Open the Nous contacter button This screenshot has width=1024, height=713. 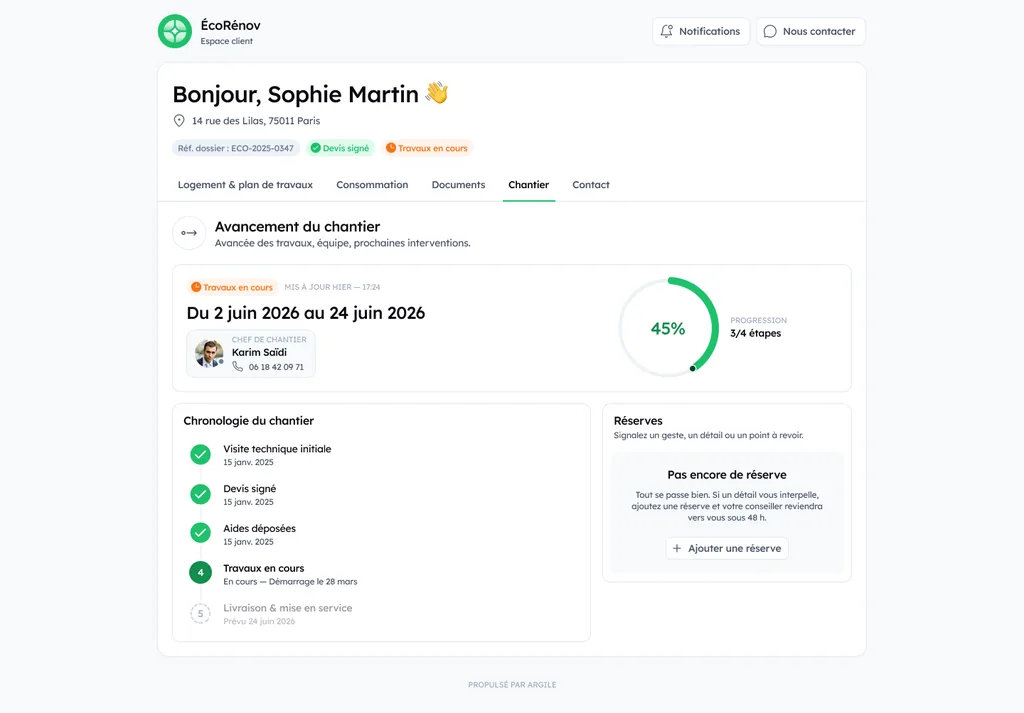(x=810, y=31)
